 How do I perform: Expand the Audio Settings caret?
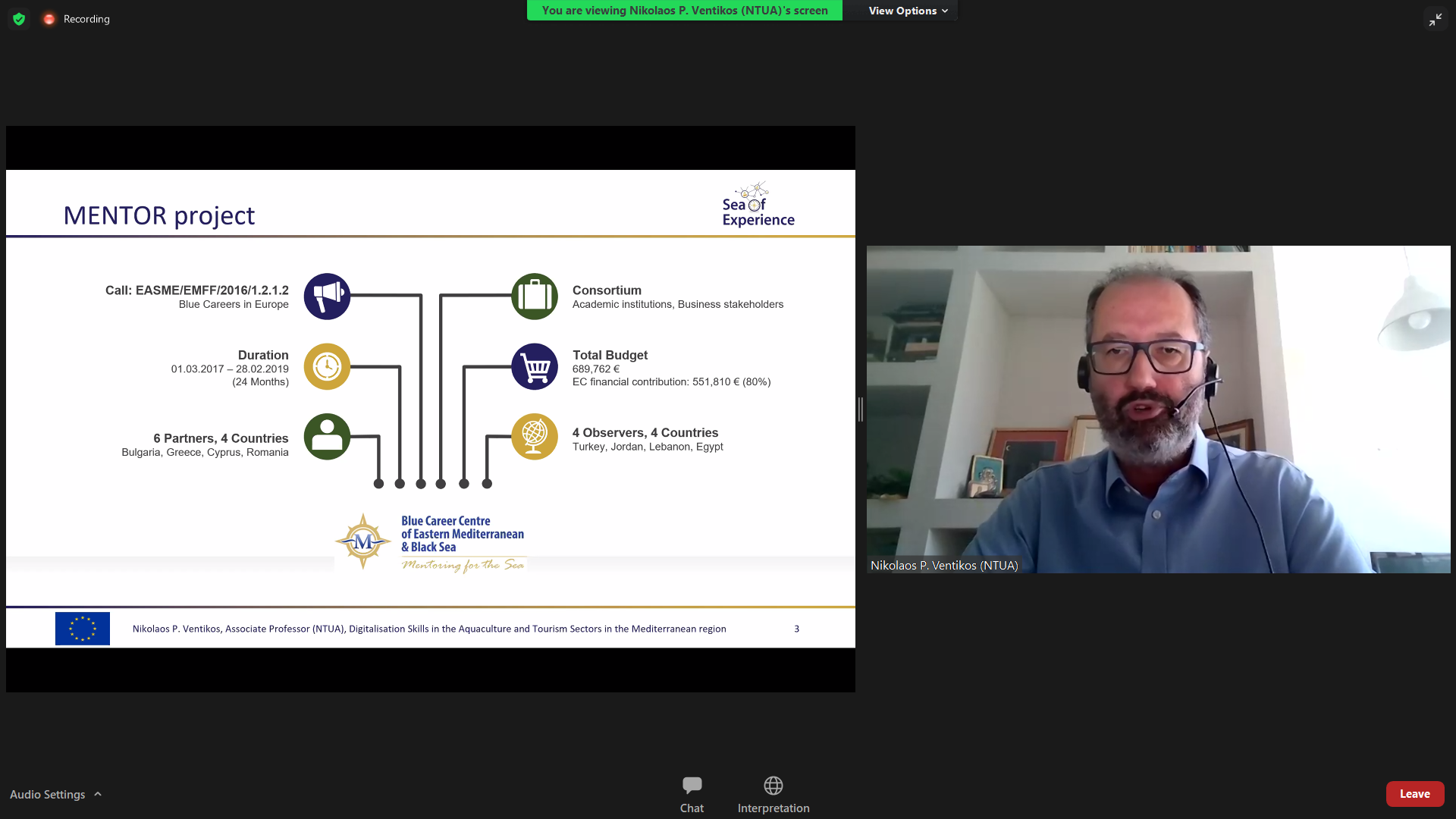point(98,794)
